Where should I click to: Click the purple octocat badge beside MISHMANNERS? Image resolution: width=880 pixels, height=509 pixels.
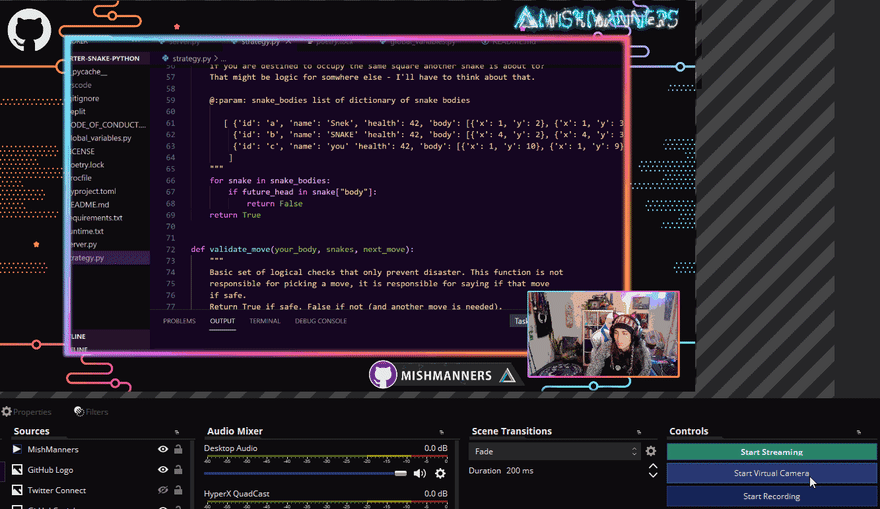coord(383,374)
